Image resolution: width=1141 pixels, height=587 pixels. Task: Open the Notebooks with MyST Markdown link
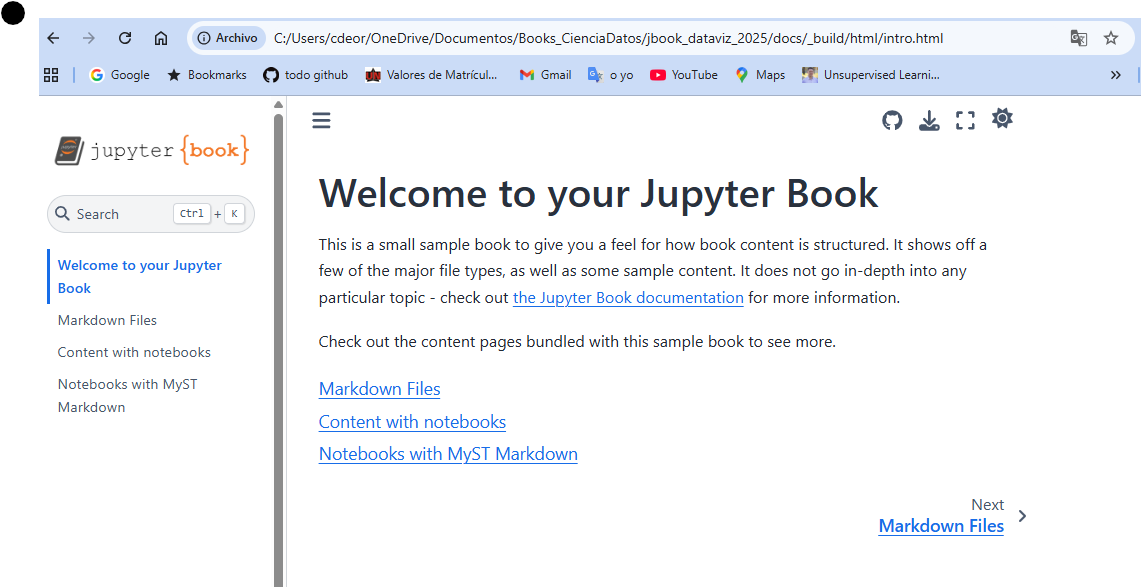coord(448,454)
